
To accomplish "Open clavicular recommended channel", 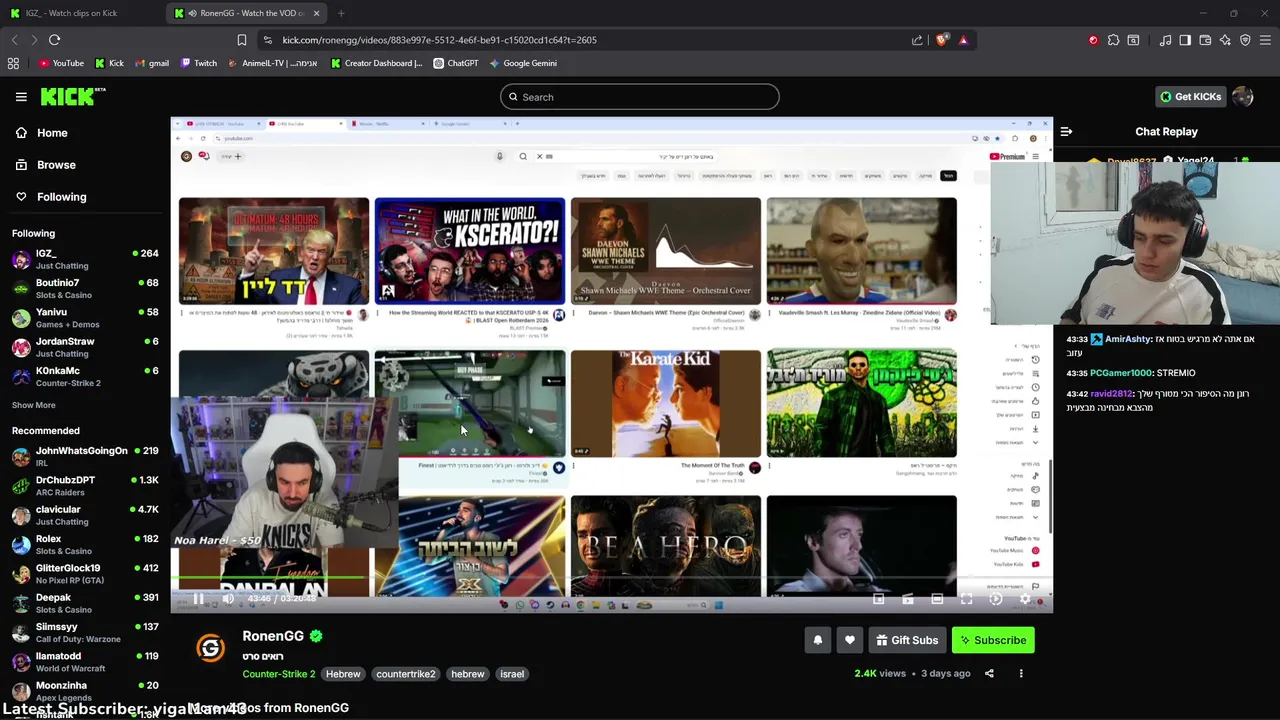I will click(85, 515).
